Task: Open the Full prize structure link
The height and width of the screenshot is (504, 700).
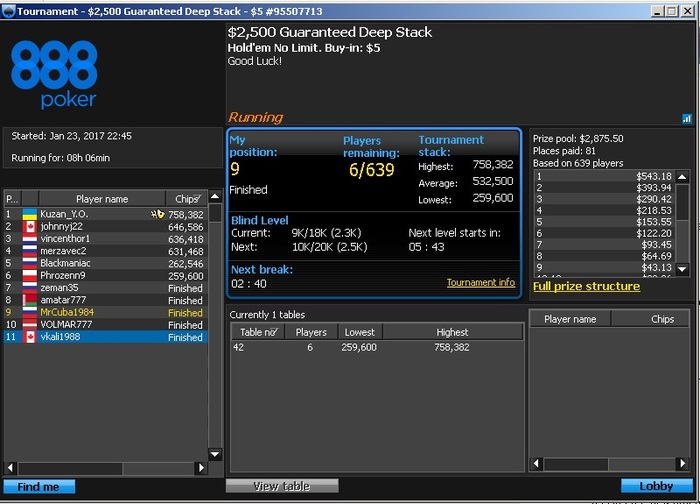Action: (x=587, y=286)
